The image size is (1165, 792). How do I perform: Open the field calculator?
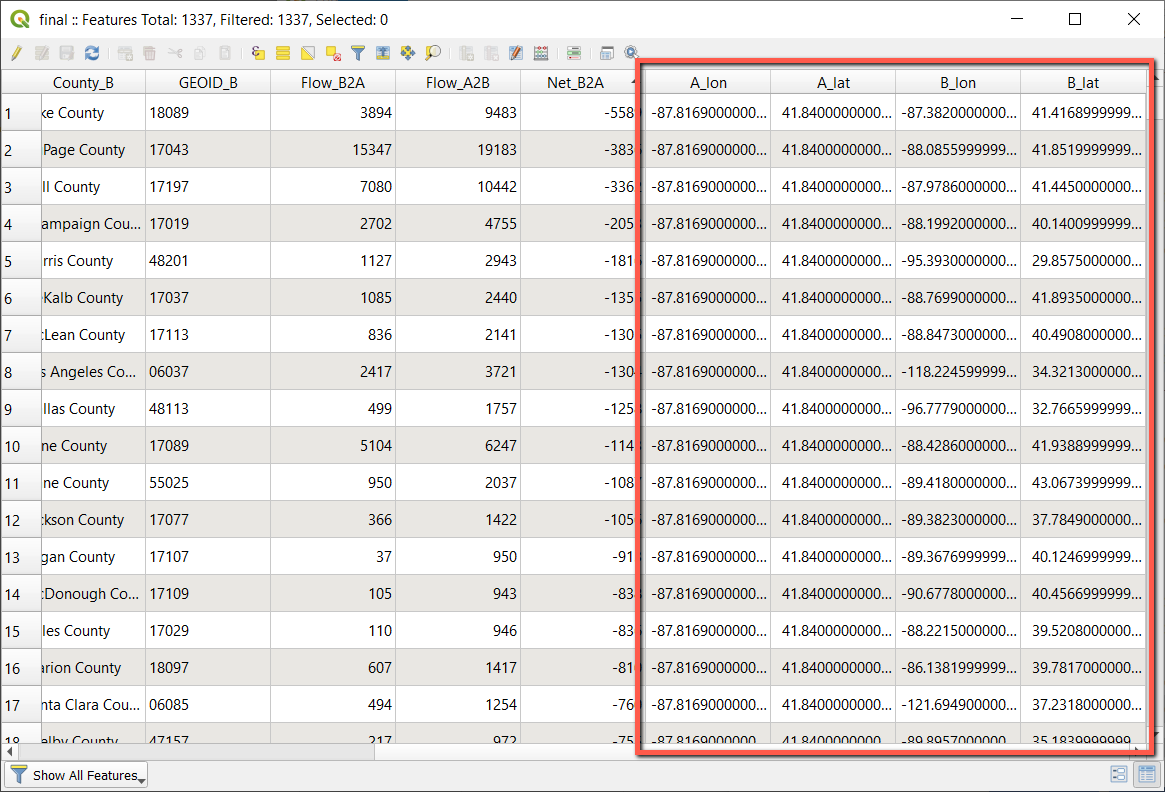pos(541,53)
